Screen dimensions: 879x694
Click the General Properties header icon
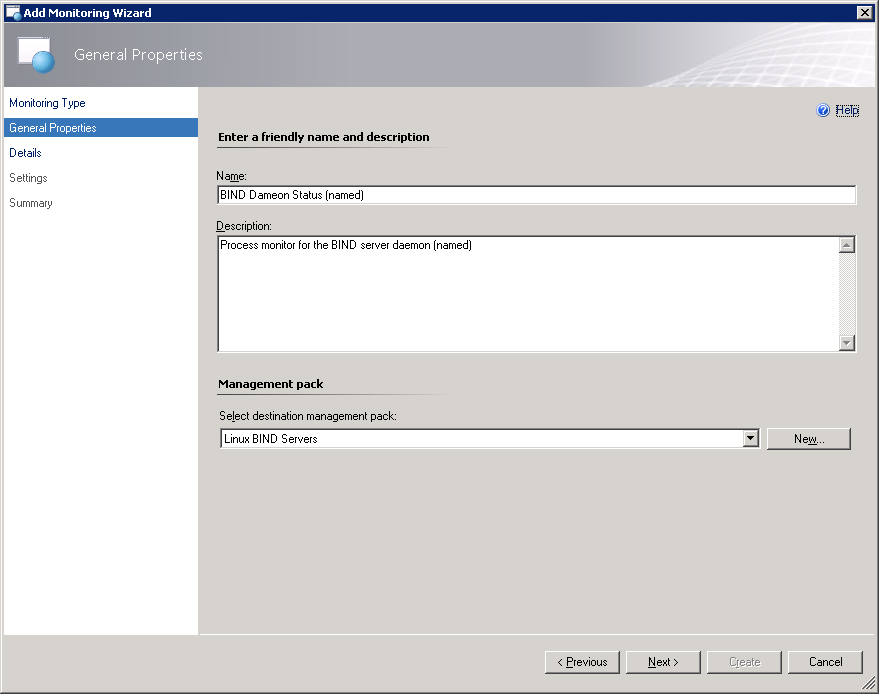(36, 55)
